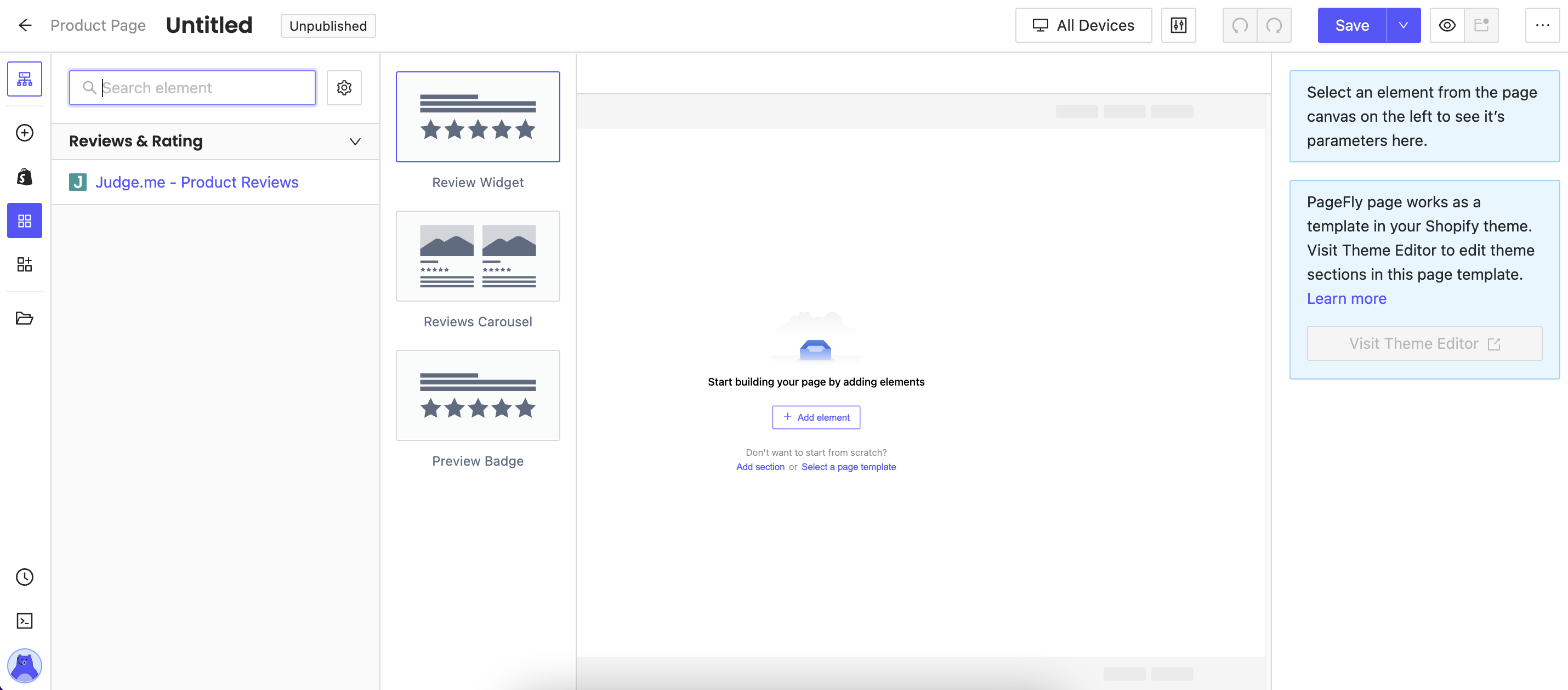This screenshot has height=690, width=1568.
Task: Click the Learn more link
Action: 1346,298
